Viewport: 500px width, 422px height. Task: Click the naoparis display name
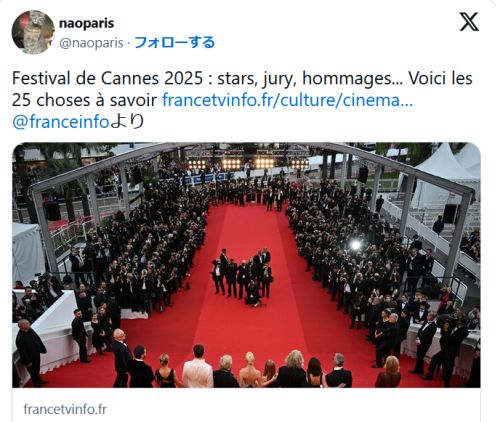click(86, 23)
